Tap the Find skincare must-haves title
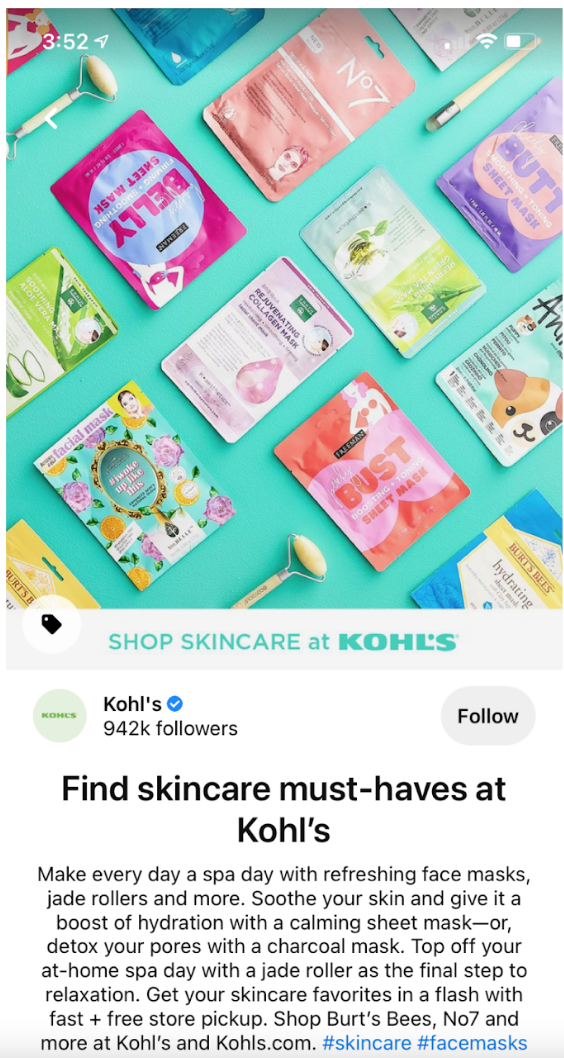This screenshot has width=564, height=1058. point(283,810)
